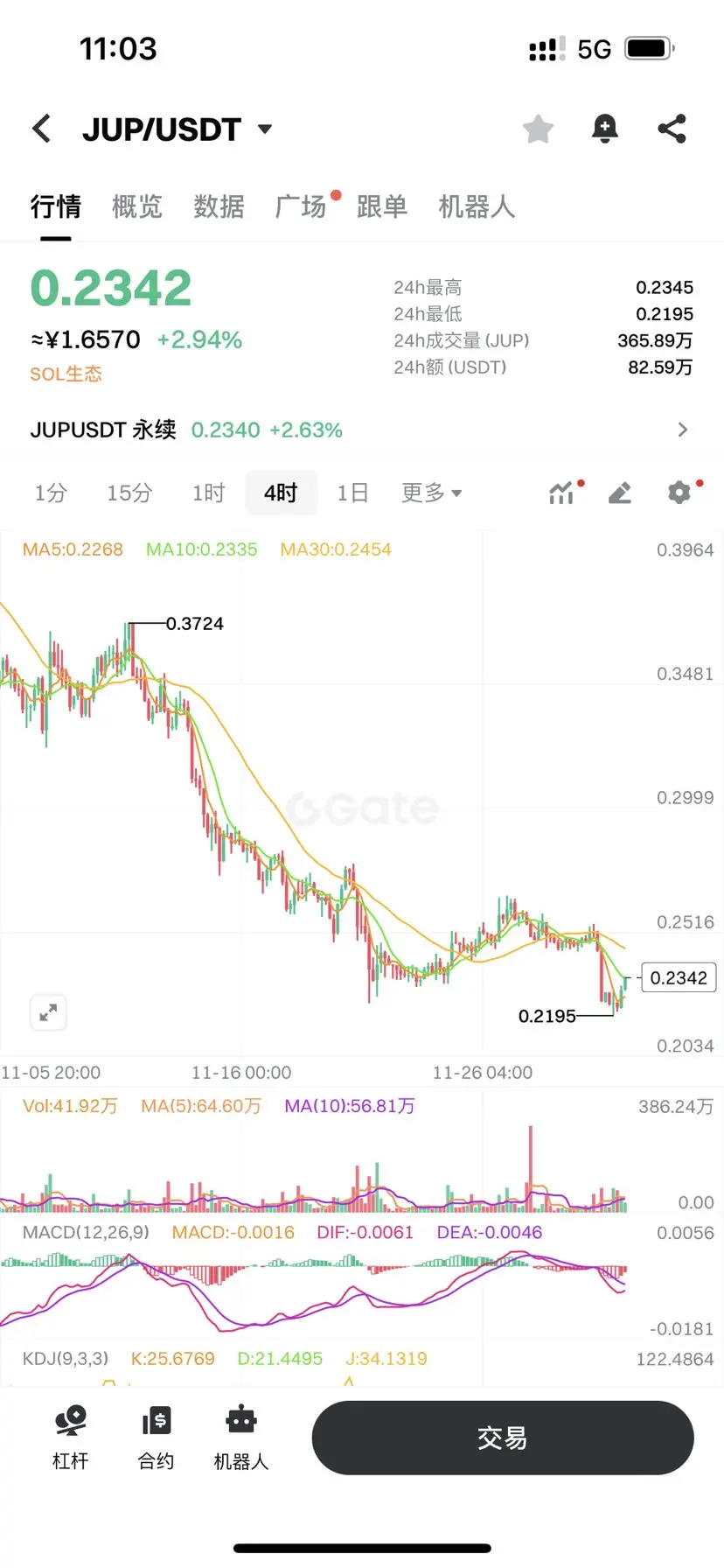The width and height of the screenshot is (724, 1568).
Task: Switch to the 概览 tab
Action: click(137, 206)
